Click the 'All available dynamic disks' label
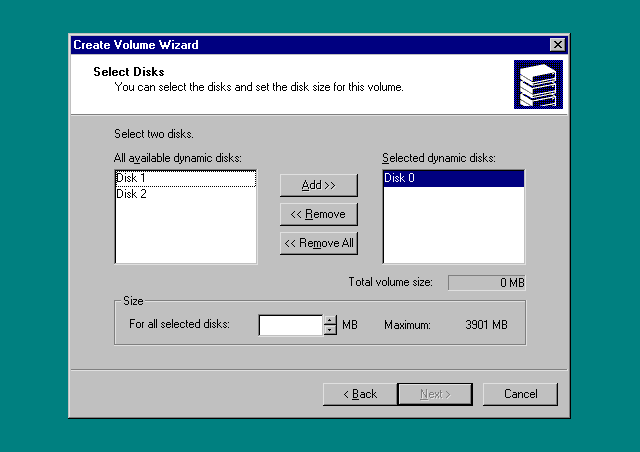The height and width of the screenshot is (452, 640). pyautogui.click(x=178, y=158)
